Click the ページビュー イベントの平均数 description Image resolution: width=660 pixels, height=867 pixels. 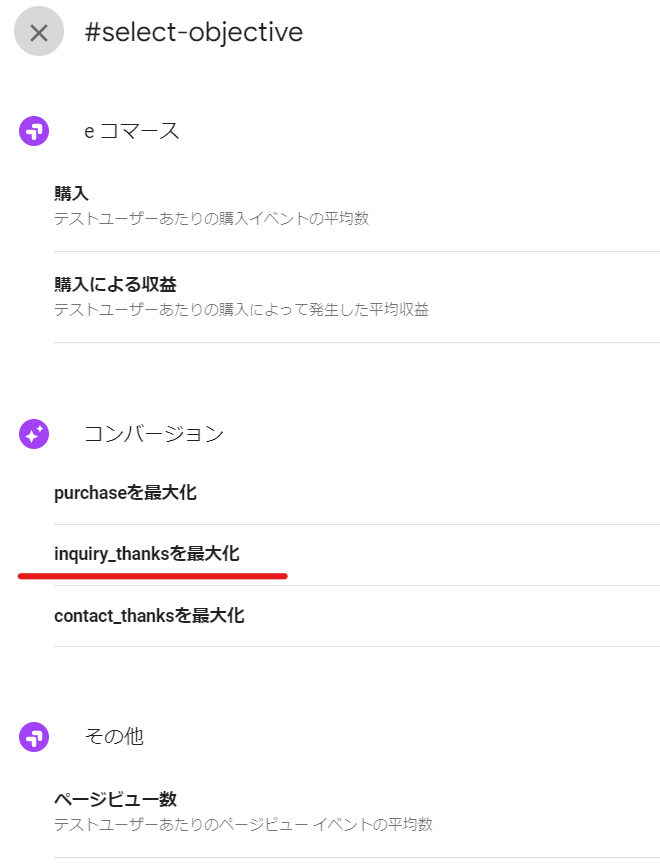pyautogui.click(x=243, y=824)
